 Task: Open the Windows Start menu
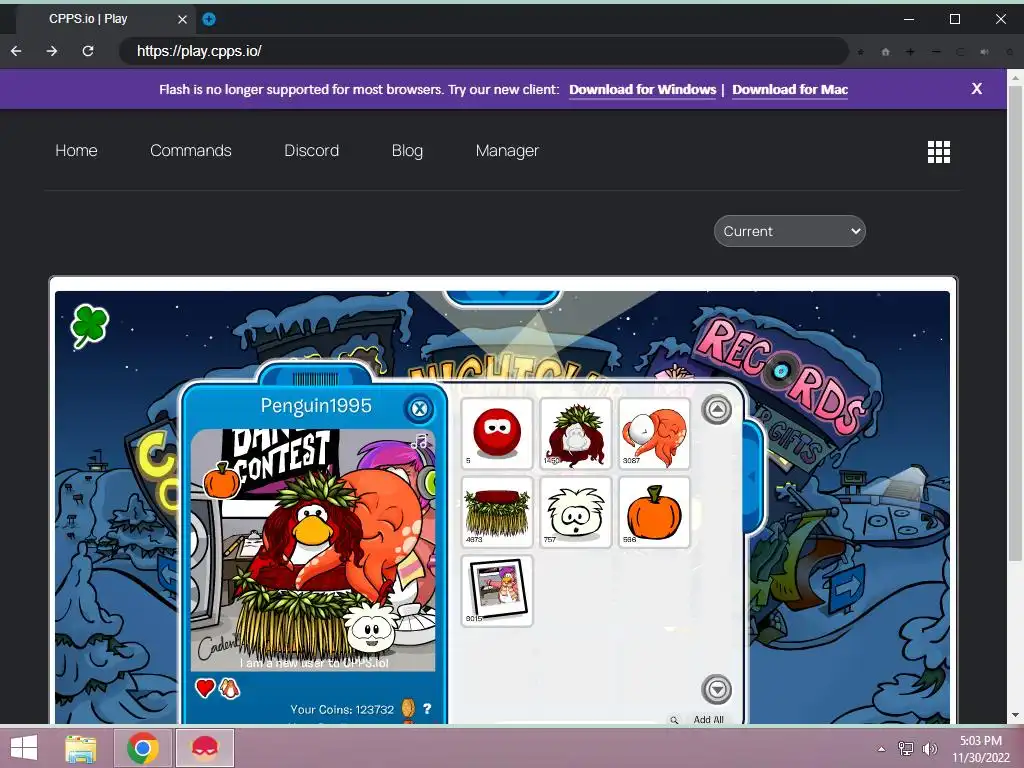[24, 748]
